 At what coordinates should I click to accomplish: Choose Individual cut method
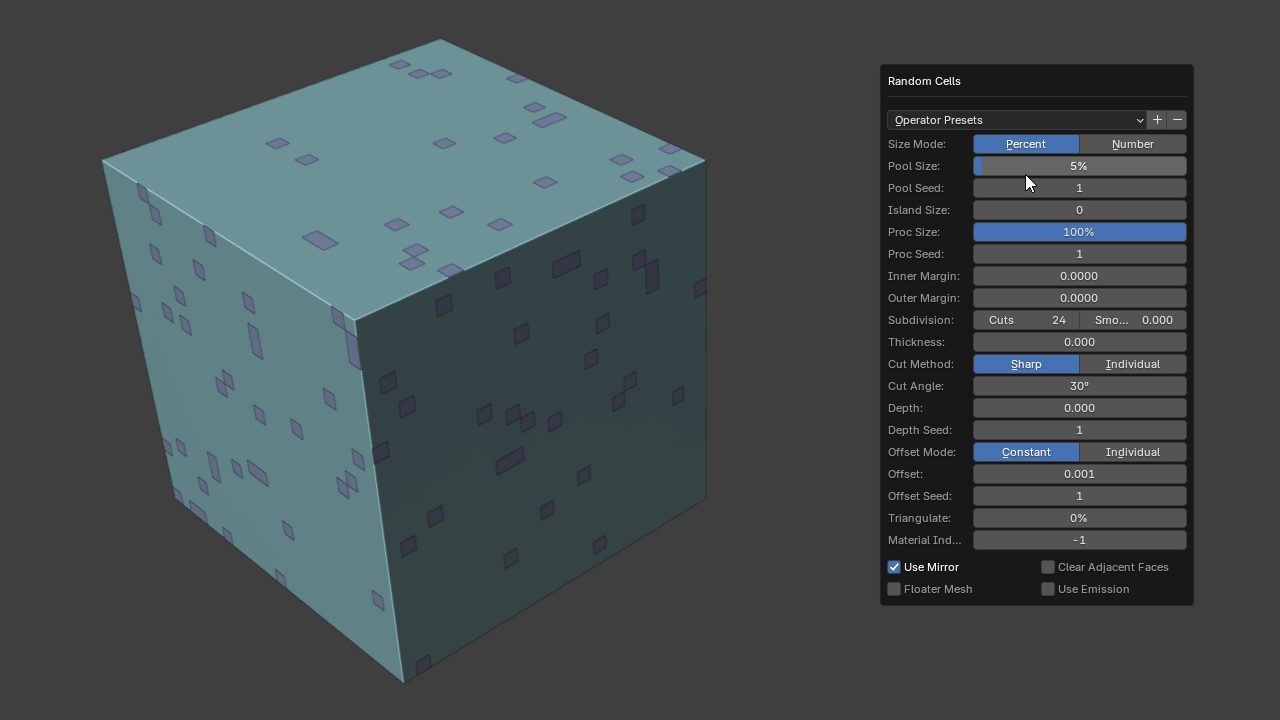click(1133, 364)
